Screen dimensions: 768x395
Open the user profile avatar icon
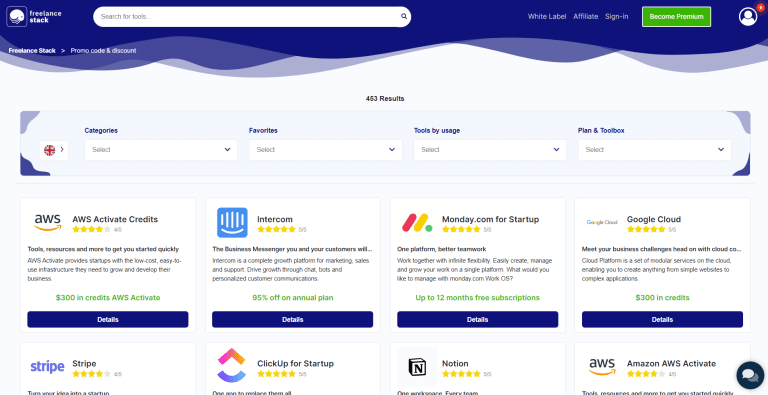point(748,17)
